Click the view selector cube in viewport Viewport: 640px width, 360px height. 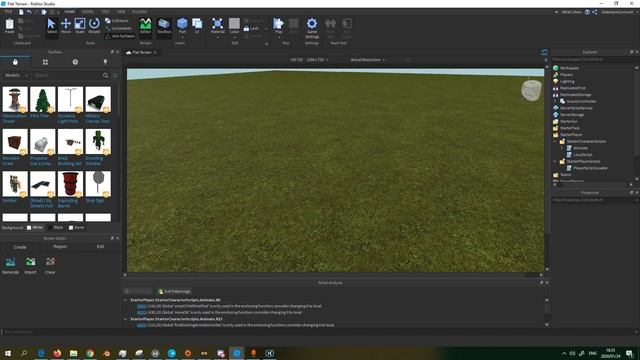click(x=531, y=90)
